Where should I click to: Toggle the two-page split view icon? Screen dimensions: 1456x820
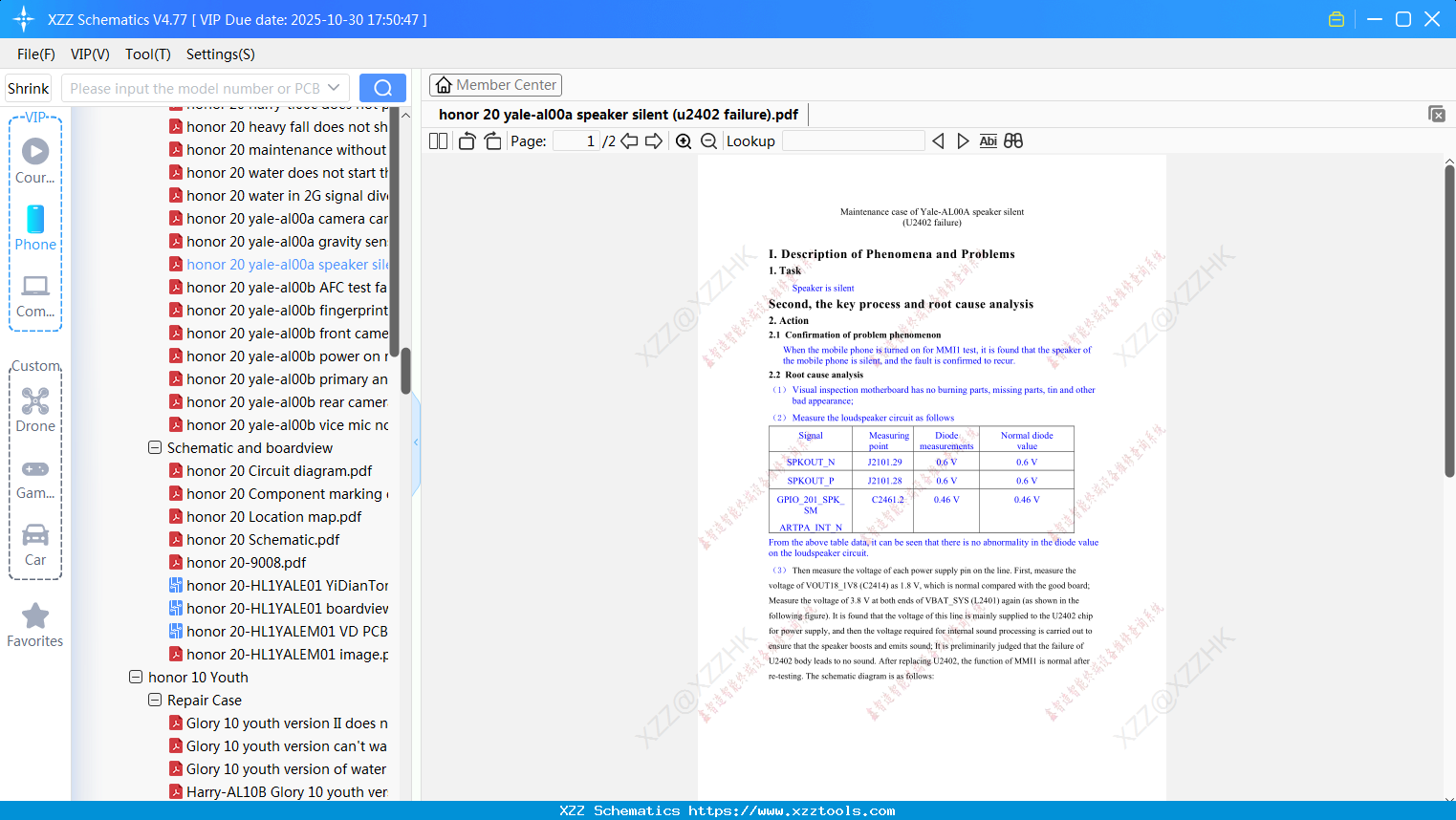[439, 141]
